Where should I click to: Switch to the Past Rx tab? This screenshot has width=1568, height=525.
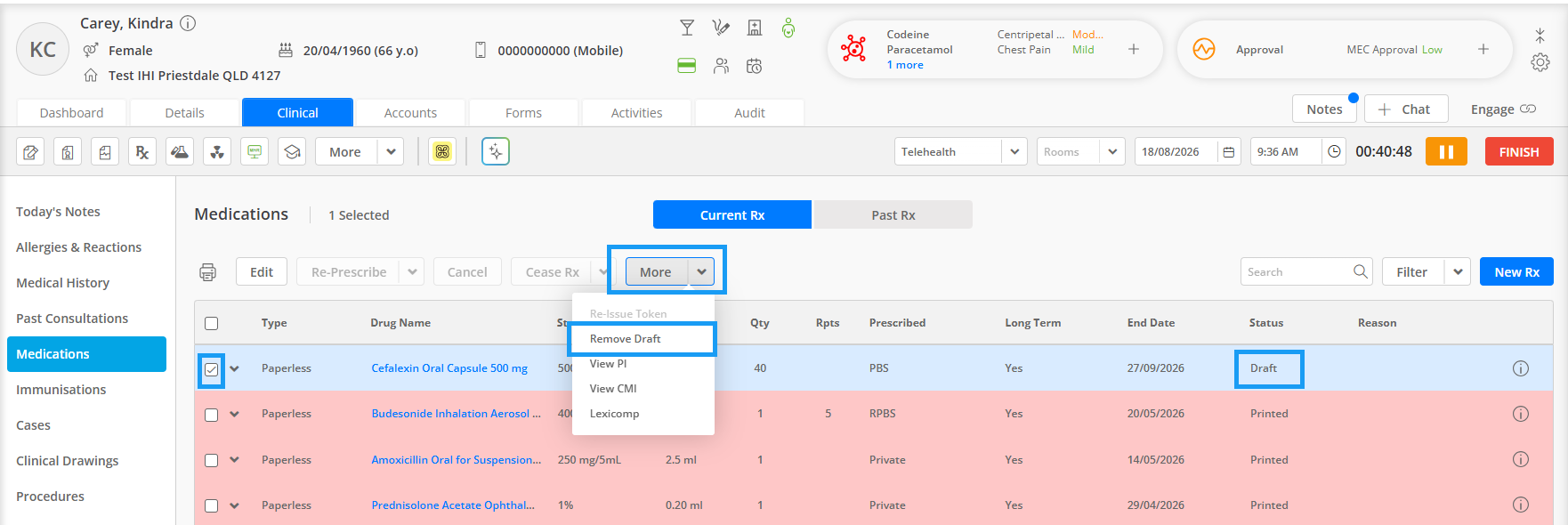click(893, 215)
